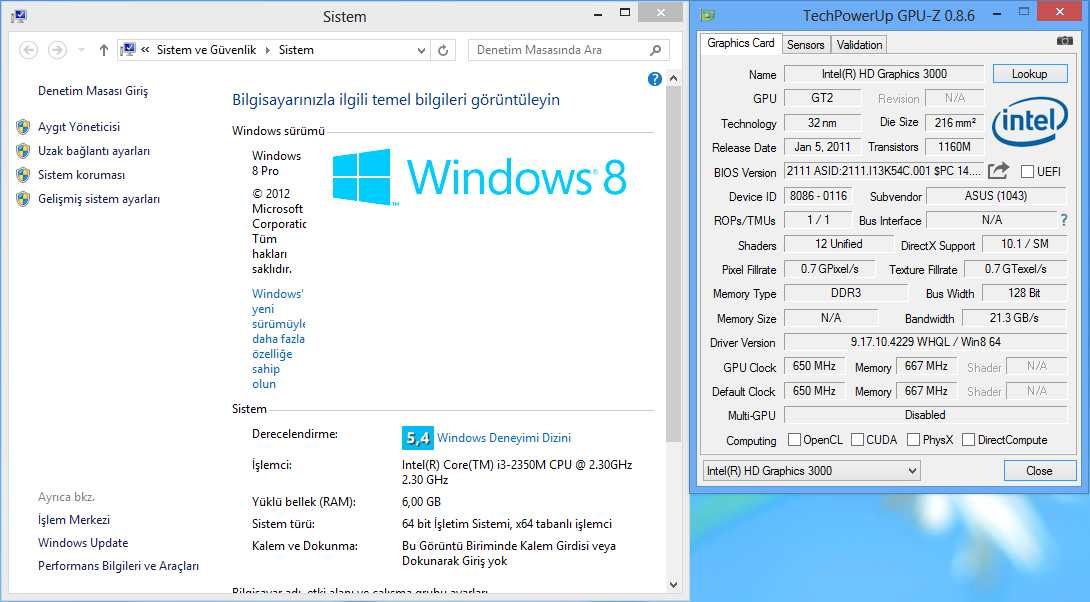Click the shield icon beside Gelişmiş sistem ayarları
Image resolution: width=1090 pixels, height=602 pixels.
click(x=23, y=199)
